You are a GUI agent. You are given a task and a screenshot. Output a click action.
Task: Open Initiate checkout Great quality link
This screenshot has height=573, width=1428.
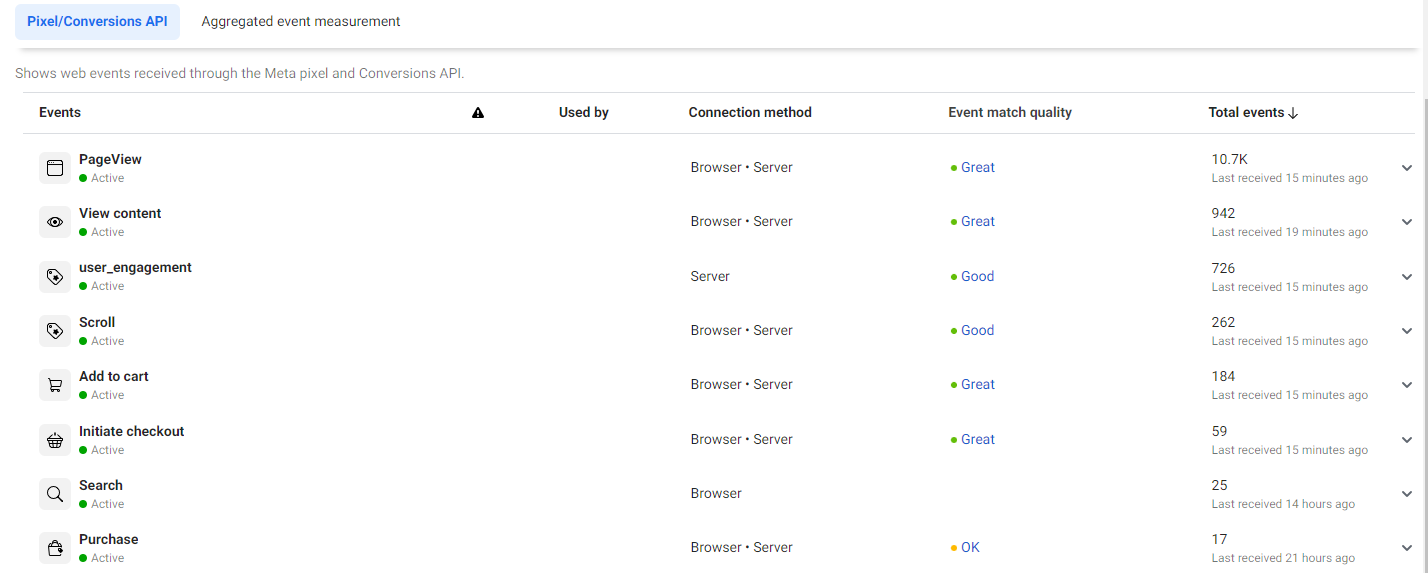[978, 439]
